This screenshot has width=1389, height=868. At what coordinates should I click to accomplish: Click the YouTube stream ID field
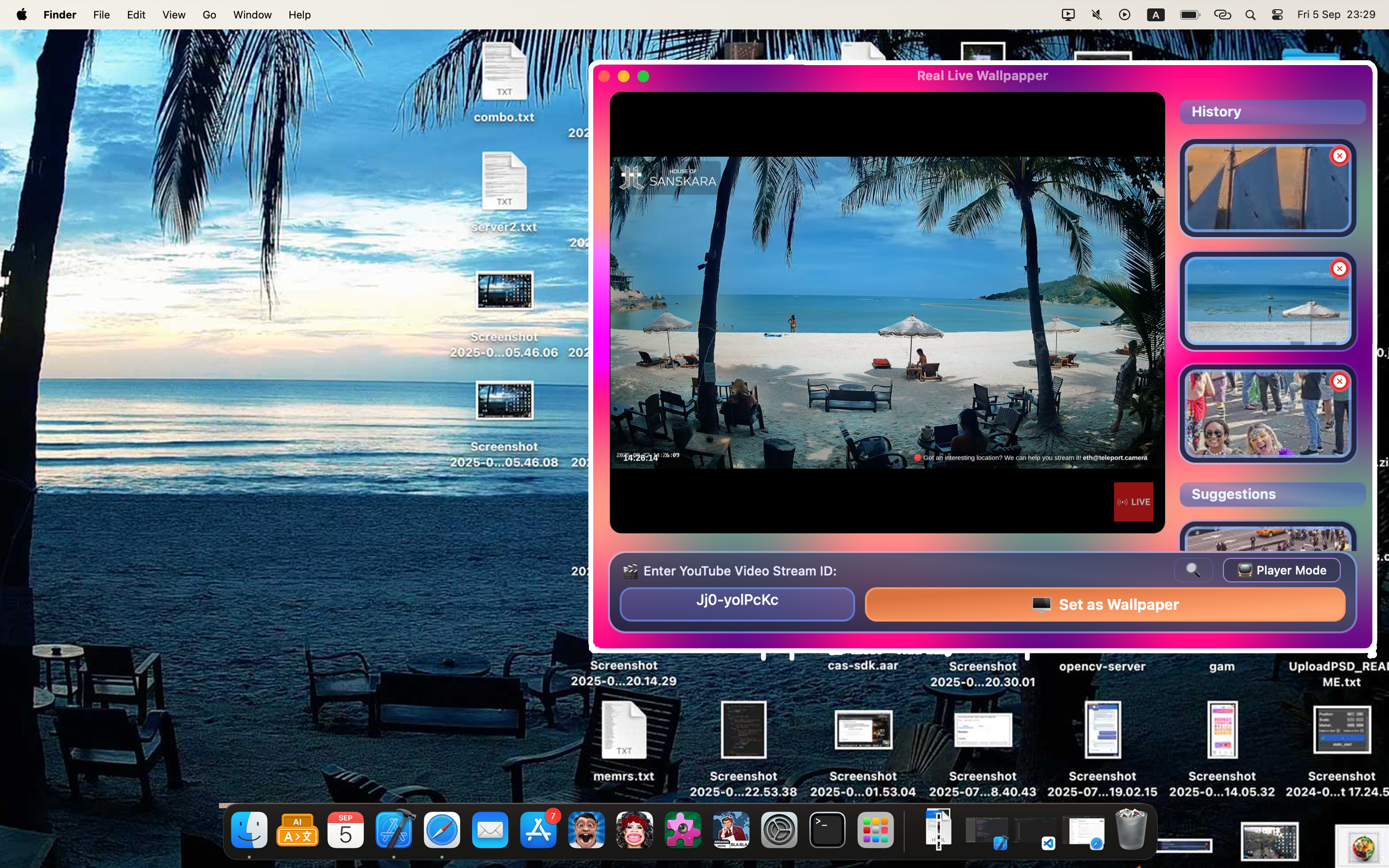(737, 603)
